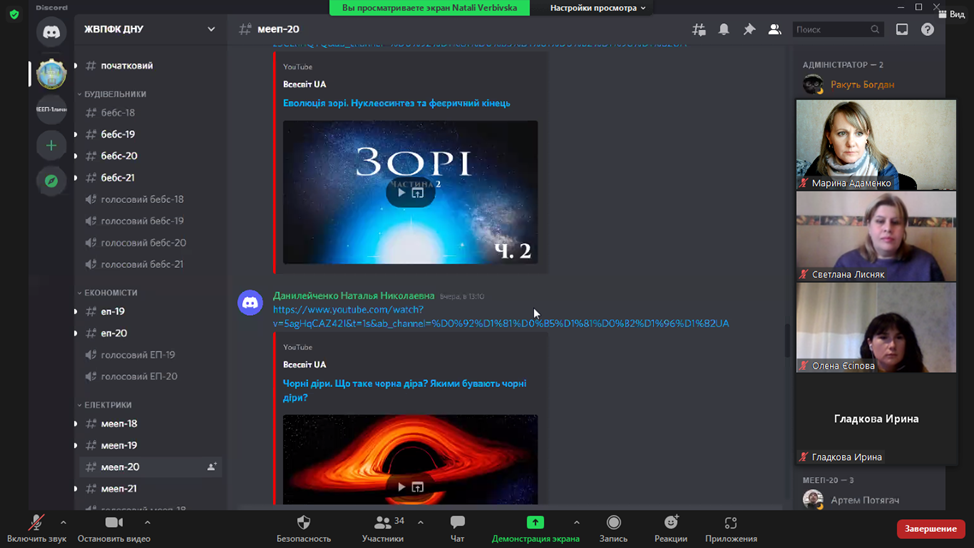Image resolution: width=974 pixels, height=548 pixels.
Task: Open Discord inbox icon
Action: pos(902,29)
